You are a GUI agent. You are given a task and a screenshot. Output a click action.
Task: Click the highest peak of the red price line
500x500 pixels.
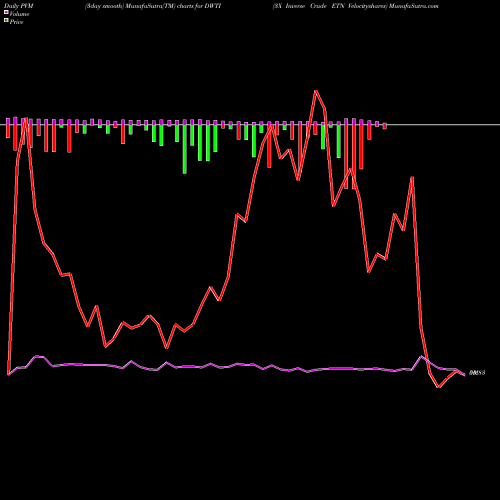click(x=315, y=91)
